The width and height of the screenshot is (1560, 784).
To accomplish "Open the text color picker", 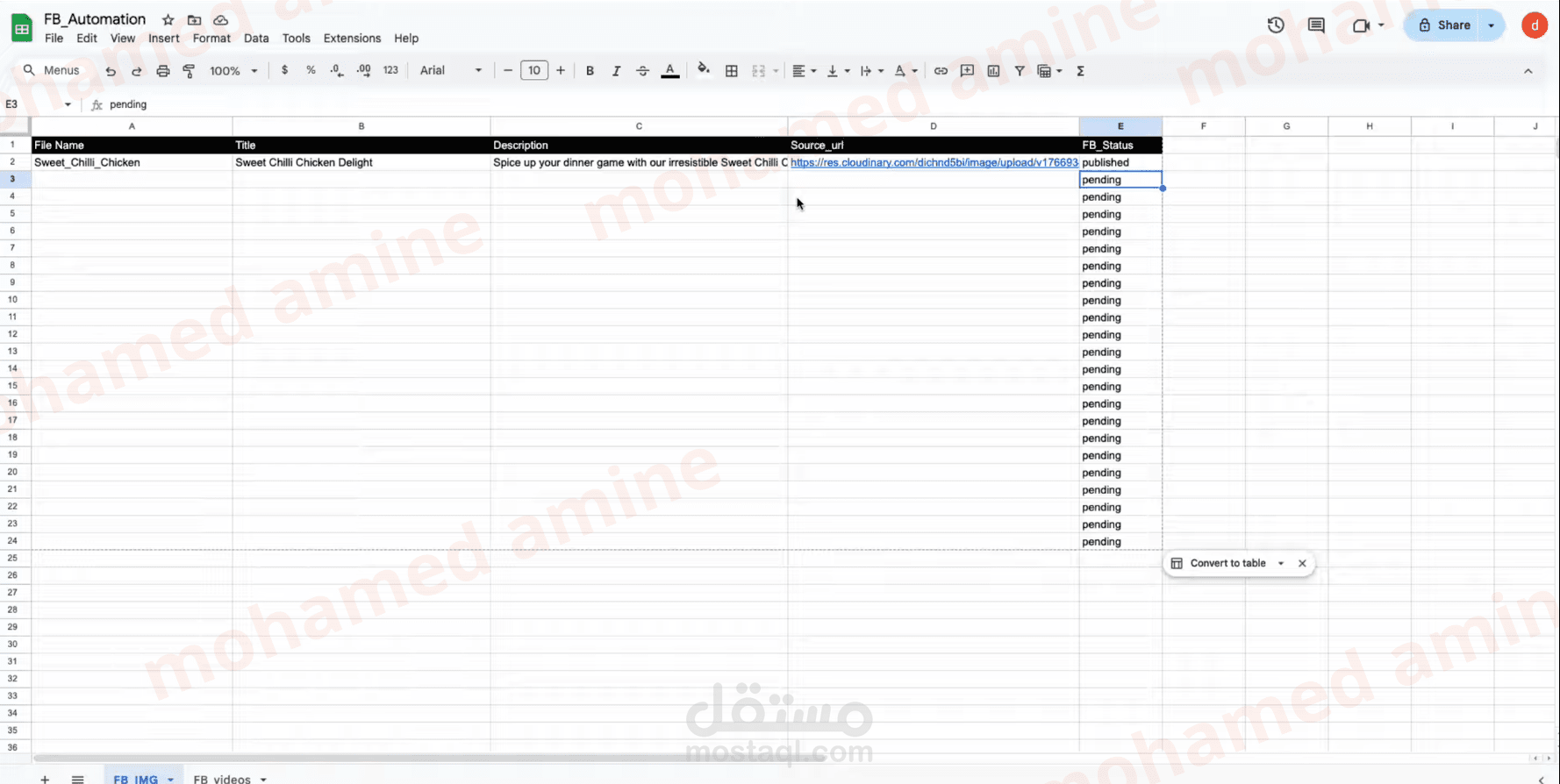I will (x=670, y=71).
